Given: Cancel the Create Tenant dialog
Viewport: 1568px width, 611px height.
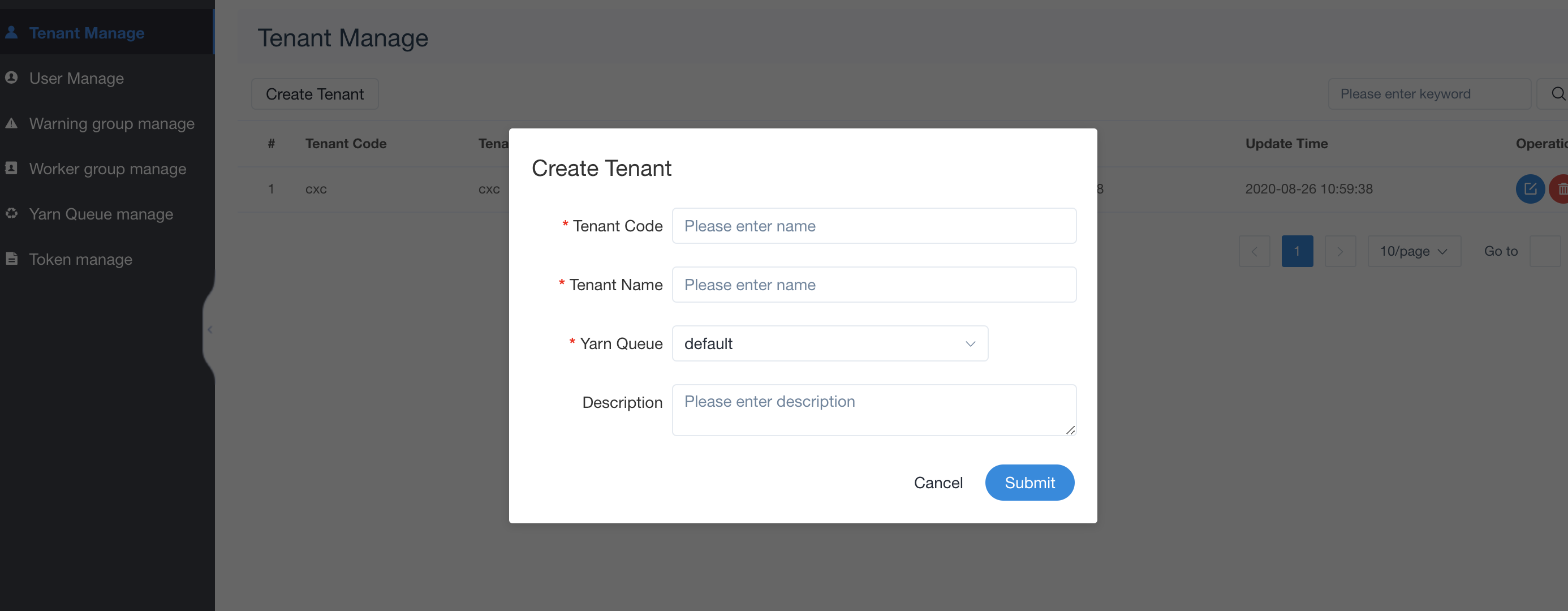Looking at the screenshot, I should pos(938,483).
